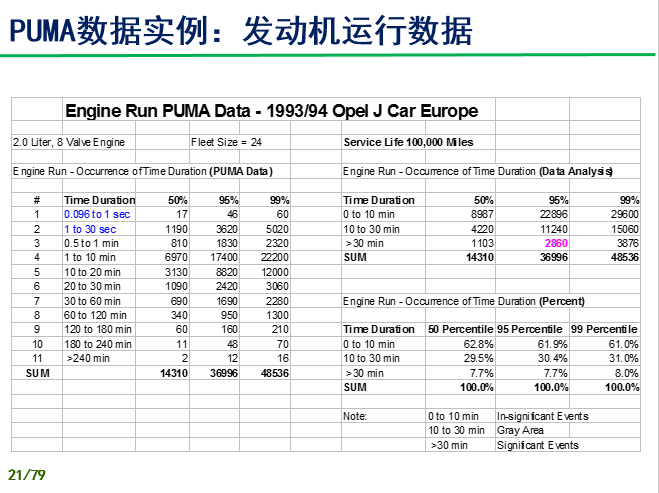
Task: Click the '2.0 Liter, 8 Valve Engine' cell
Action: tap(69, 142)
